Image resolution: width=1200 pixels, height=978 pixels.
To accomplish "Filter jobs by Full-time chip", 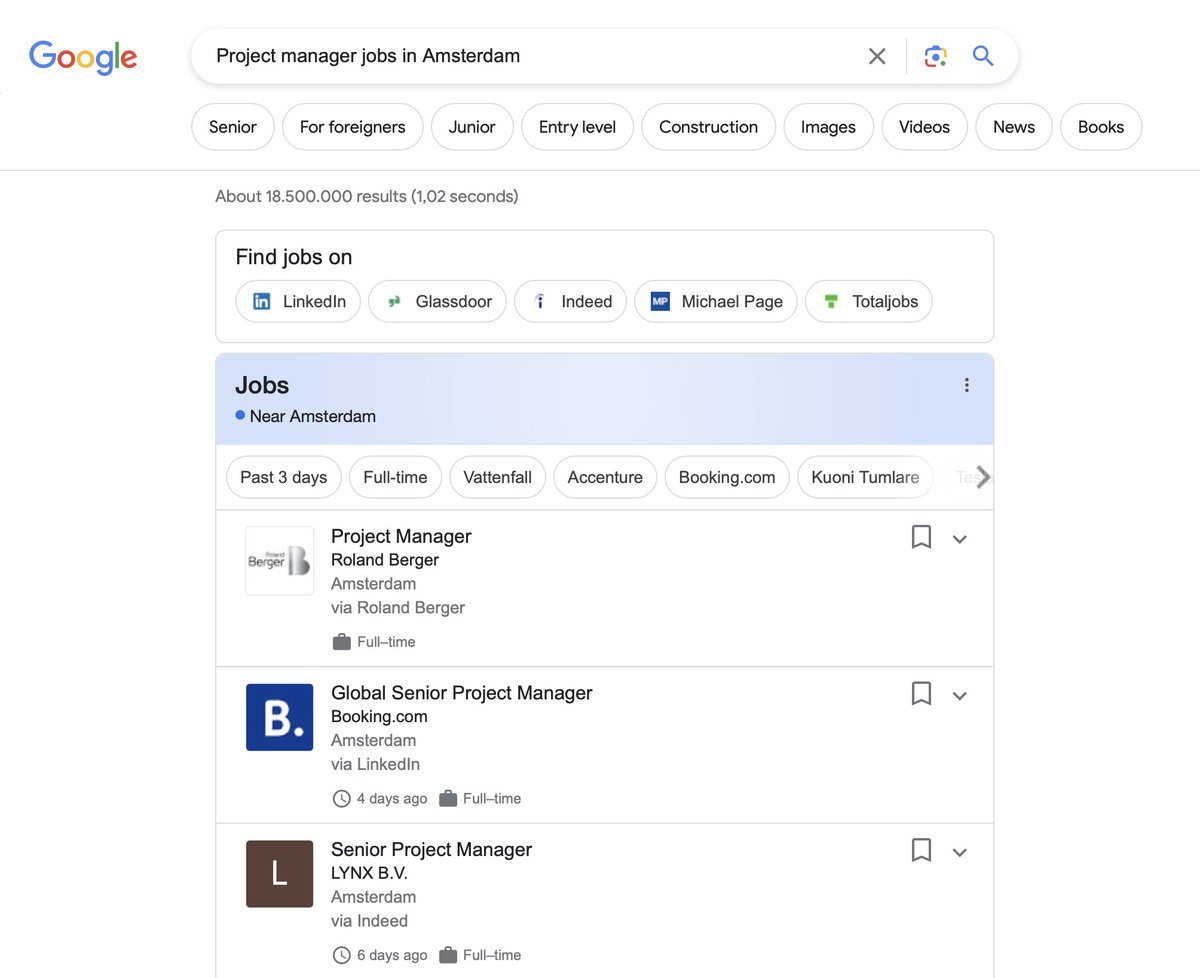I will (395, 477).
